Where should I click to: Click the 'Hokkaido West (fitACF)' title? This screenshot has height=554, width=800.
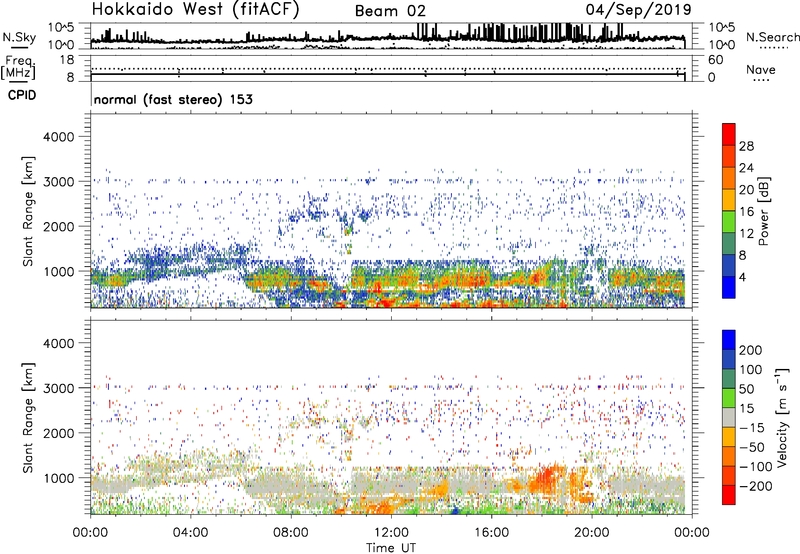(195, 10)
